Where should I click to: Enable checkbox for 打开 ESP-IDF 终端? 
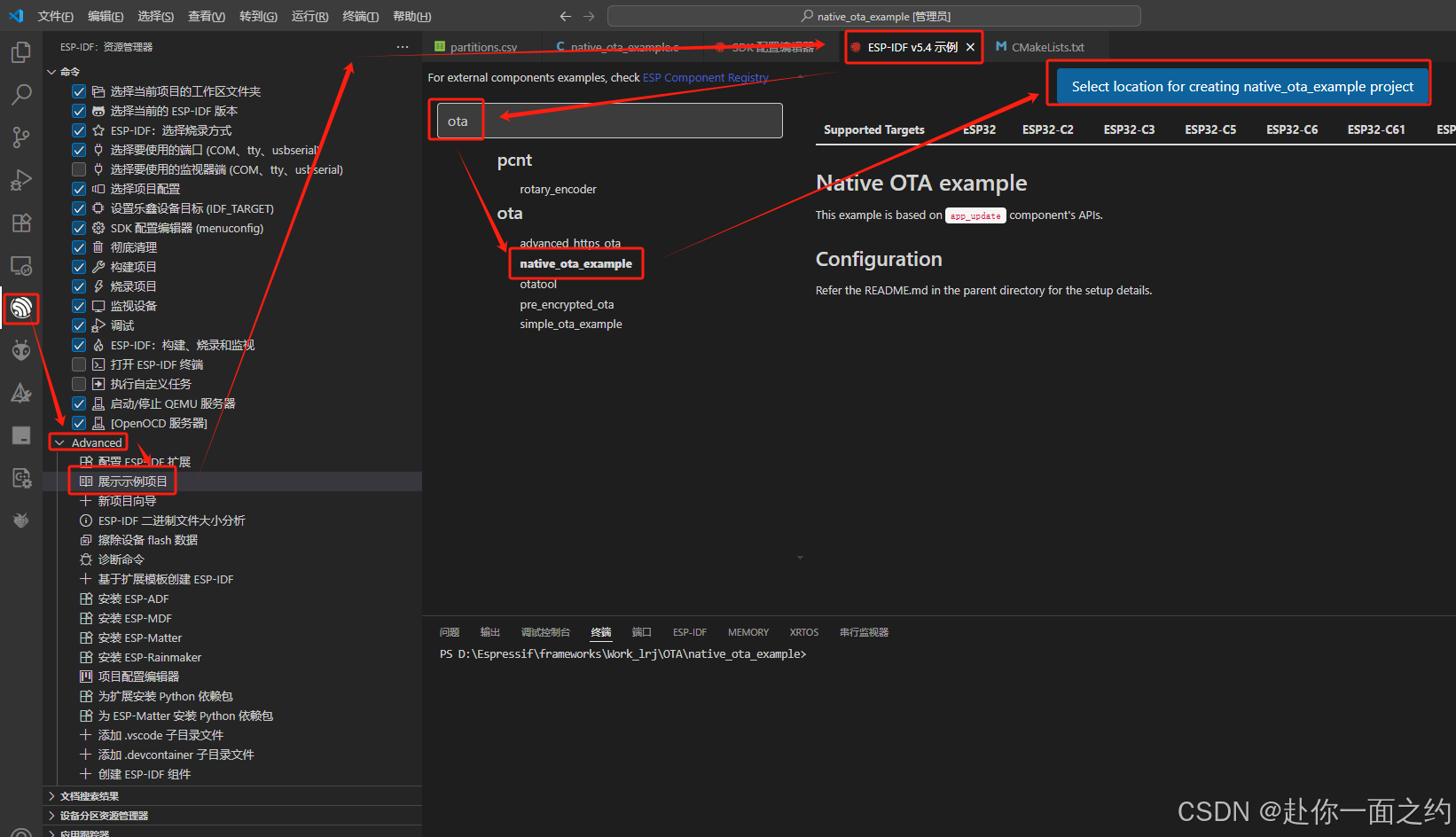pos(79,364)
